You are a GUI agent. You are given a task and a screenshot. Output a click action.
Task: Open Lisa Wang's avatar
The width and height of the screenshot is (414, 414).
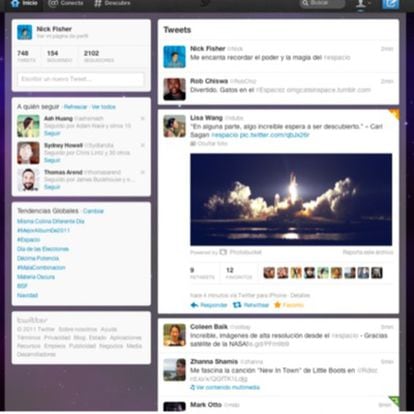click(x=174, y=126)
